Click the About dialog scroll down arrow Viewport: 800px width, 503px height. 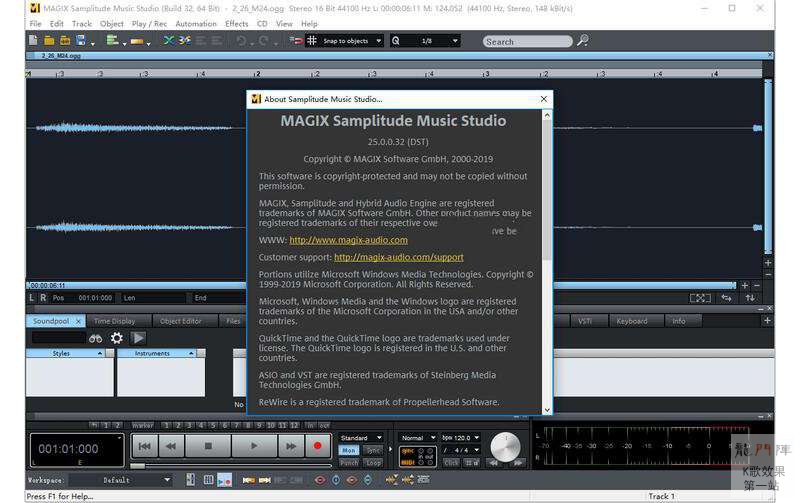pos(547,410)
